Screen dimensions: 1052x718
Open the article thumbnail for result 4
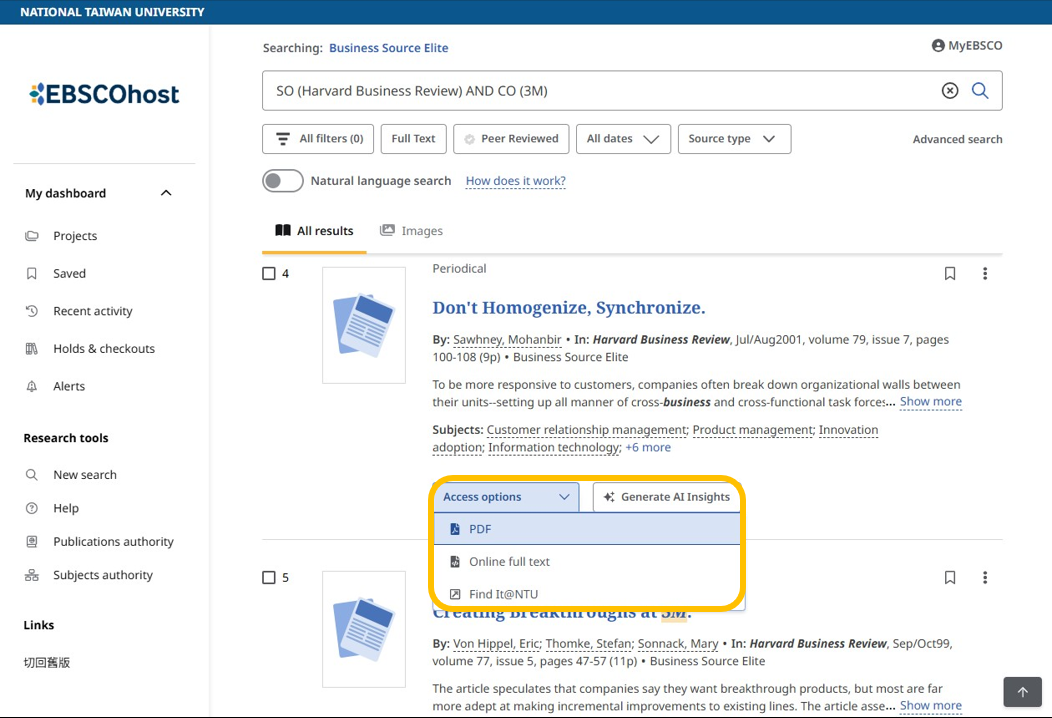[364, 325]
